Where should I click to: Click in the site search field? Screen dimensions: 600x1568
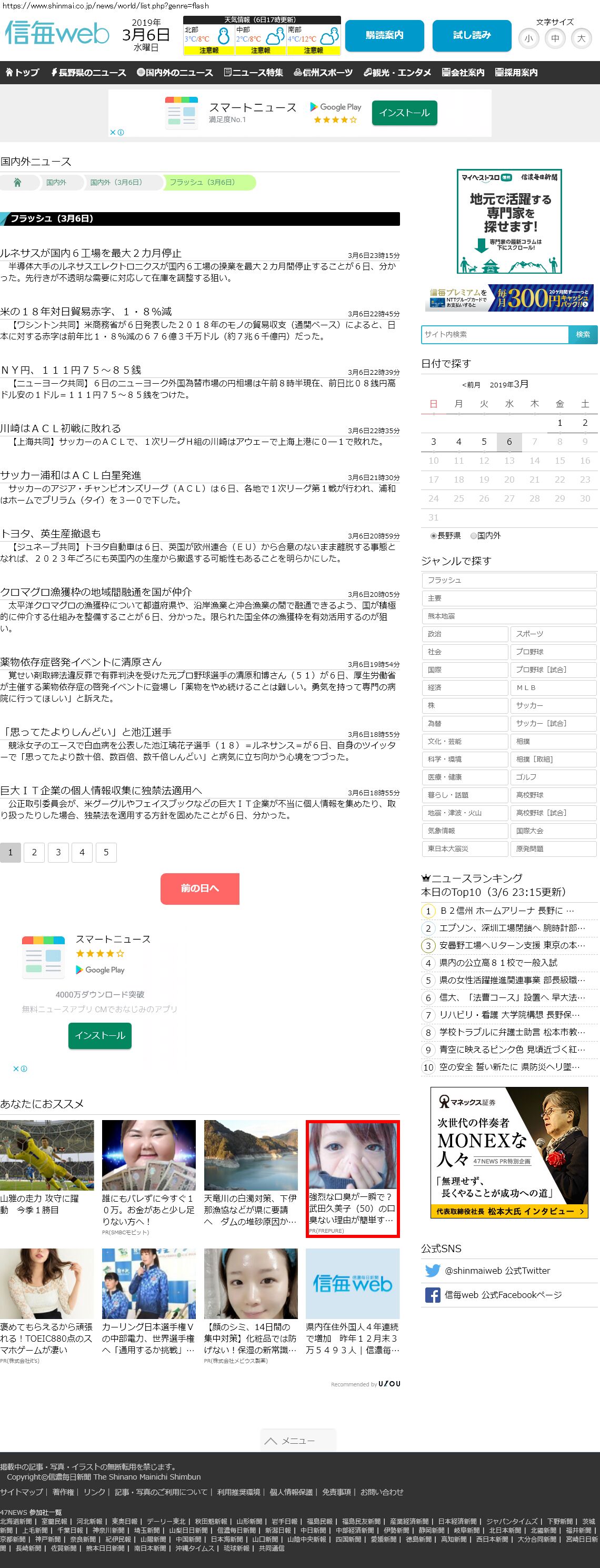[x=494, y=334]
